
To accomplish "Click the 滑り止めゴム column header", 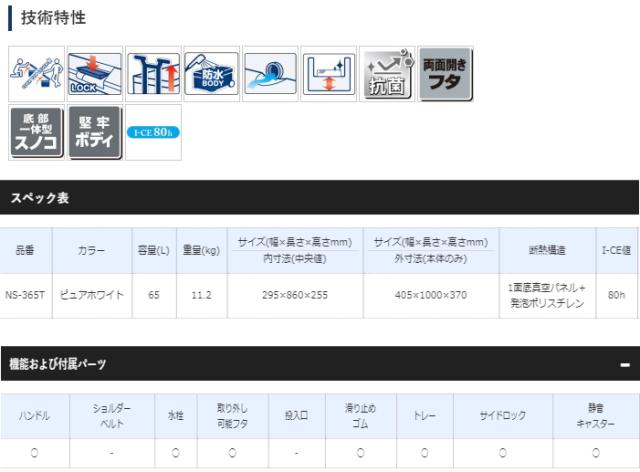I will 361,416.
